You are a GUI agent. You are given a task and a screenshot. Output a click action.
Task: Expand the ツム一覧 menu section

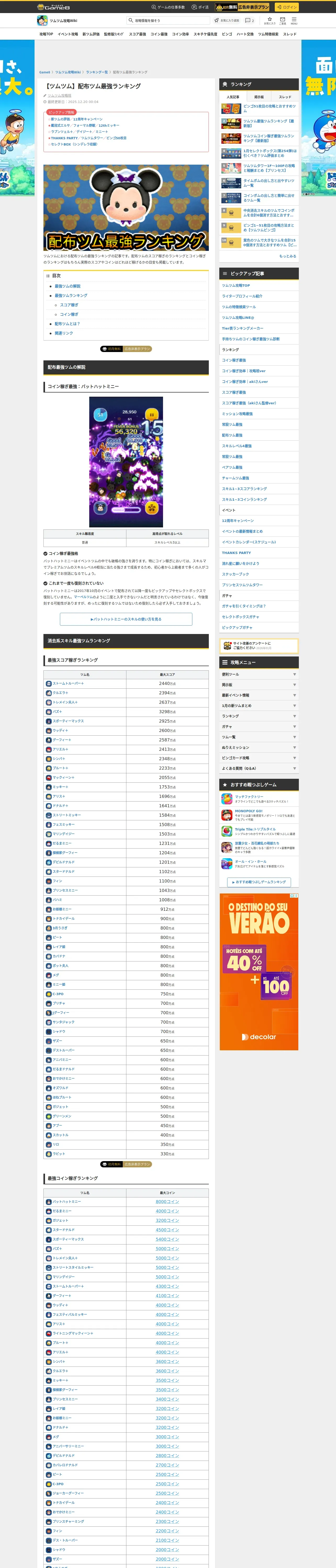[x=259, y=737]
